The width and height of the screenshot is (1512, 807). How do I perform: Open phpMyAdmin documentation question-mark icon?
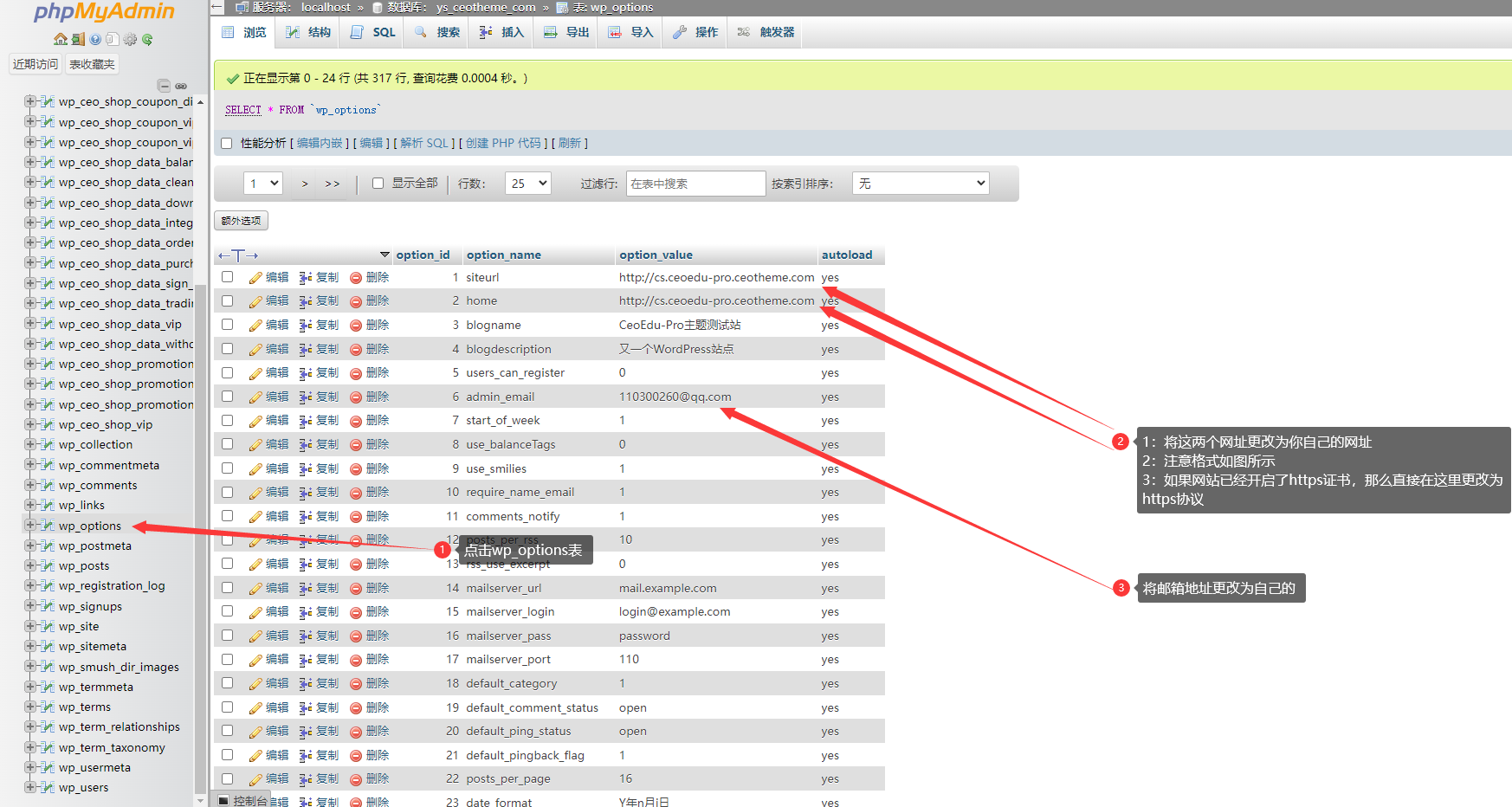click(x=95, y=39)
